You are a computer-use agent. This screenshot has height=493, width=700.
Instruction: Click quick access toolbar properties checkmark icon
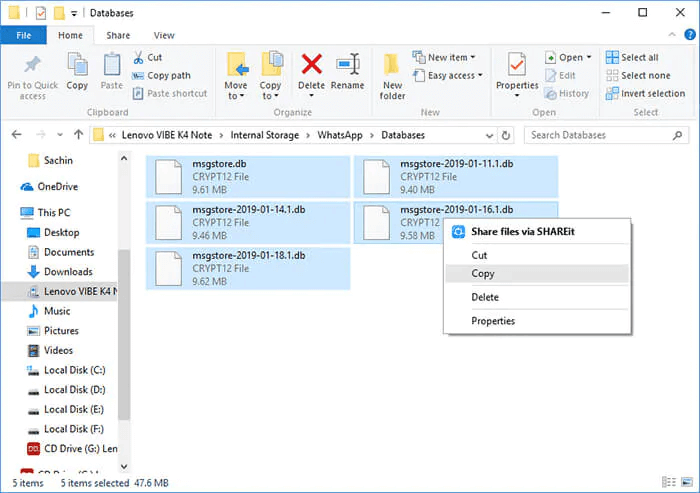click(41, 13)
